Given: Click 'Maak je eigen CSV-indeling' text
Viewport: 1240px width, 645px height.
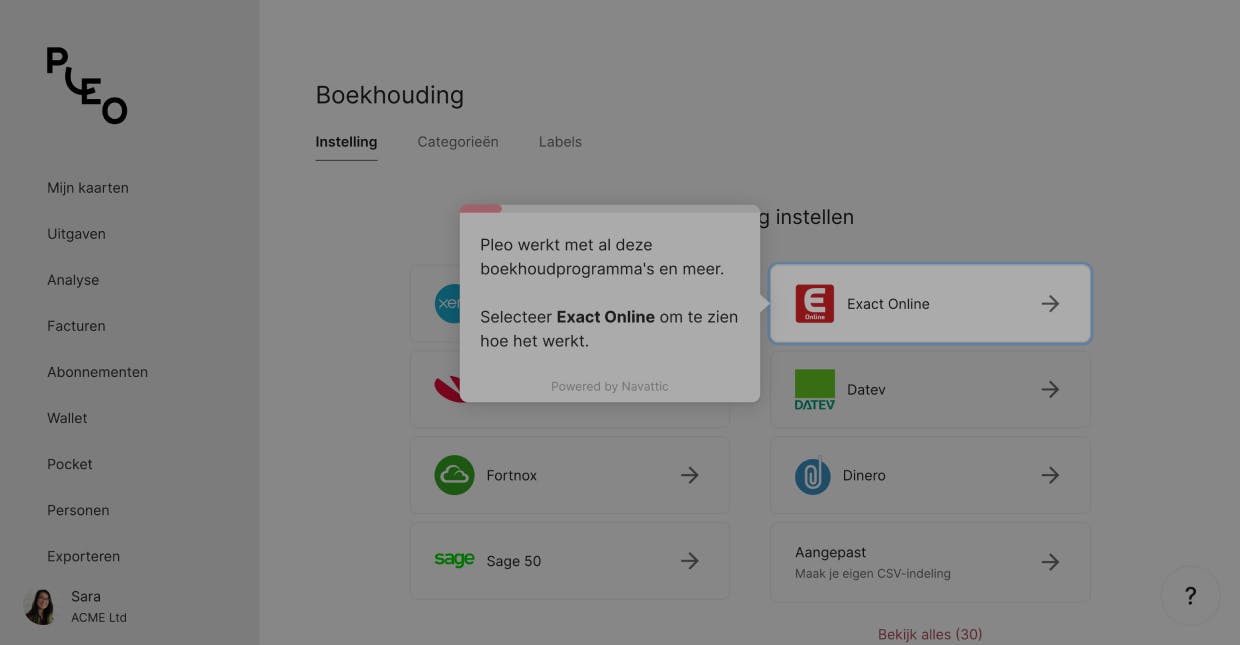Looking at the screenshot, I should click(x=873, y=574).
